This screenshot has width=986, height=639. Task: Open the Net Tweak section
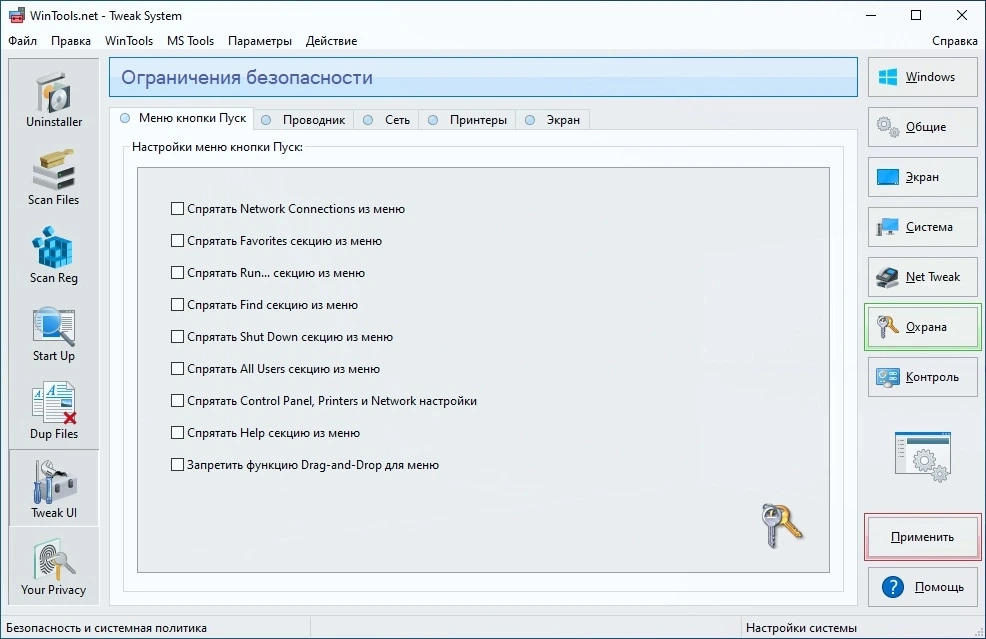[922, 277]
